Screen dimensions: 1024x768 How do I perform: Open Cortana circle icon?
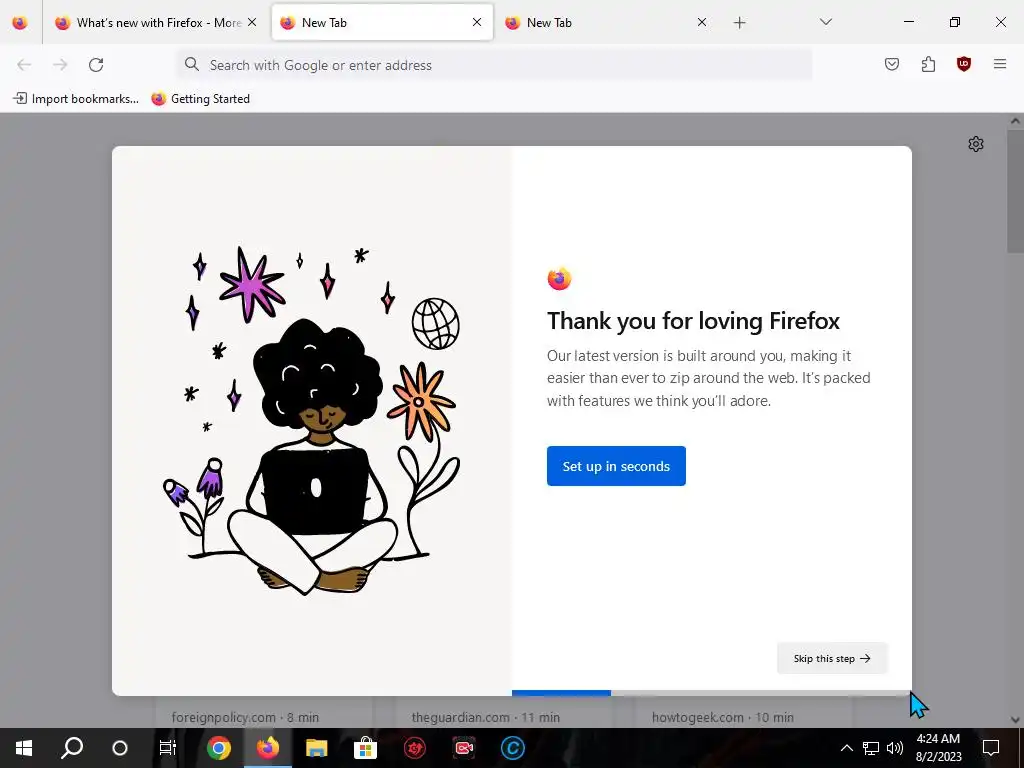click(x=120, y=748)
